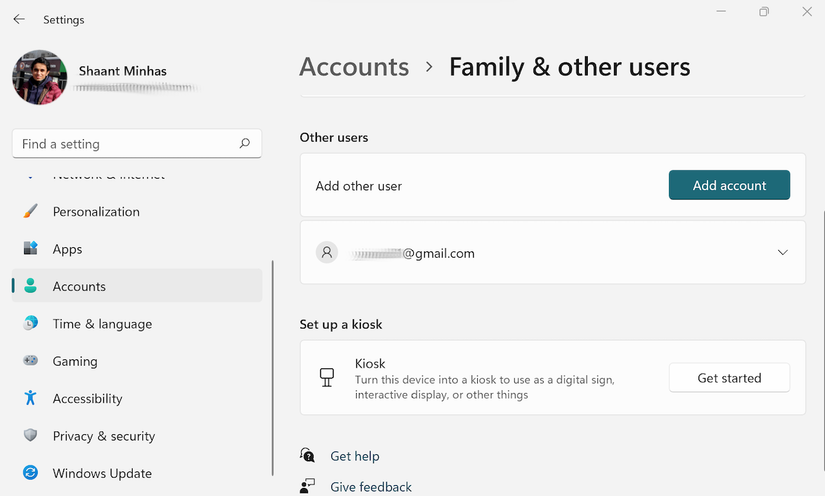Click the Apps sidebar icon
The width and height of the screenshot is (825, 496).
pyautogui.click(x=31, y=249)
